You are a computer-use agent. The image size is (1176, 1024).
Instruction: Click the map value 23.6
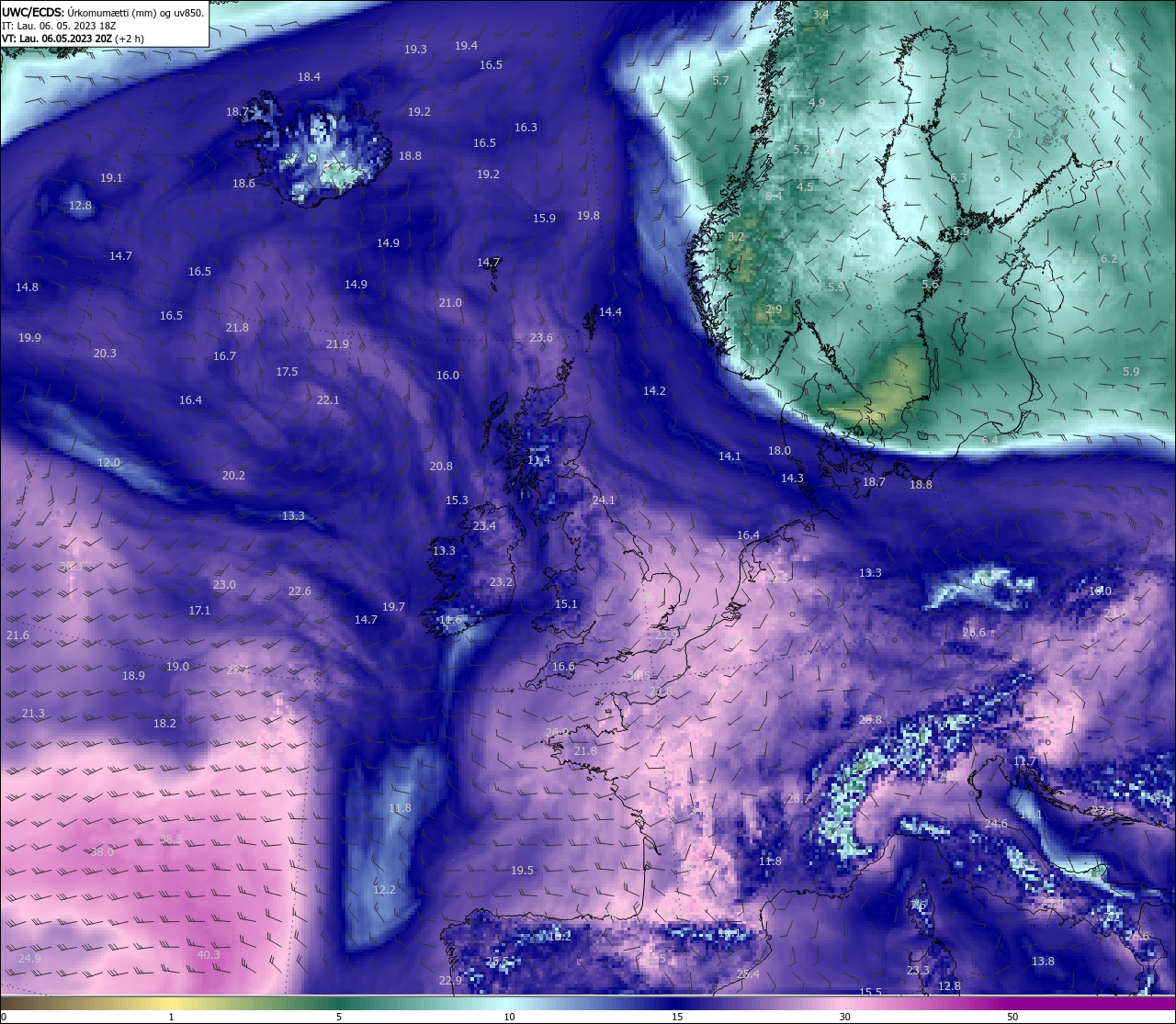point(542,338)
